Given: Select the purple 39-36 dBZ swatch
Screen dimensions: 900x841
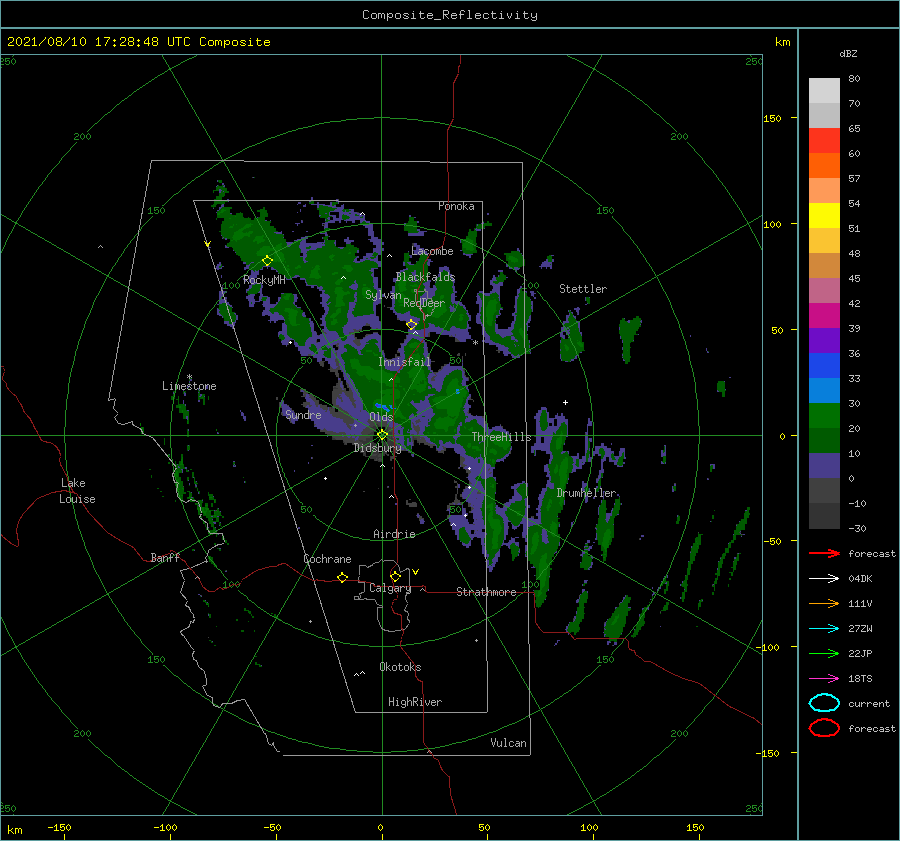Looking at the screenshot, I should (824, 340).
